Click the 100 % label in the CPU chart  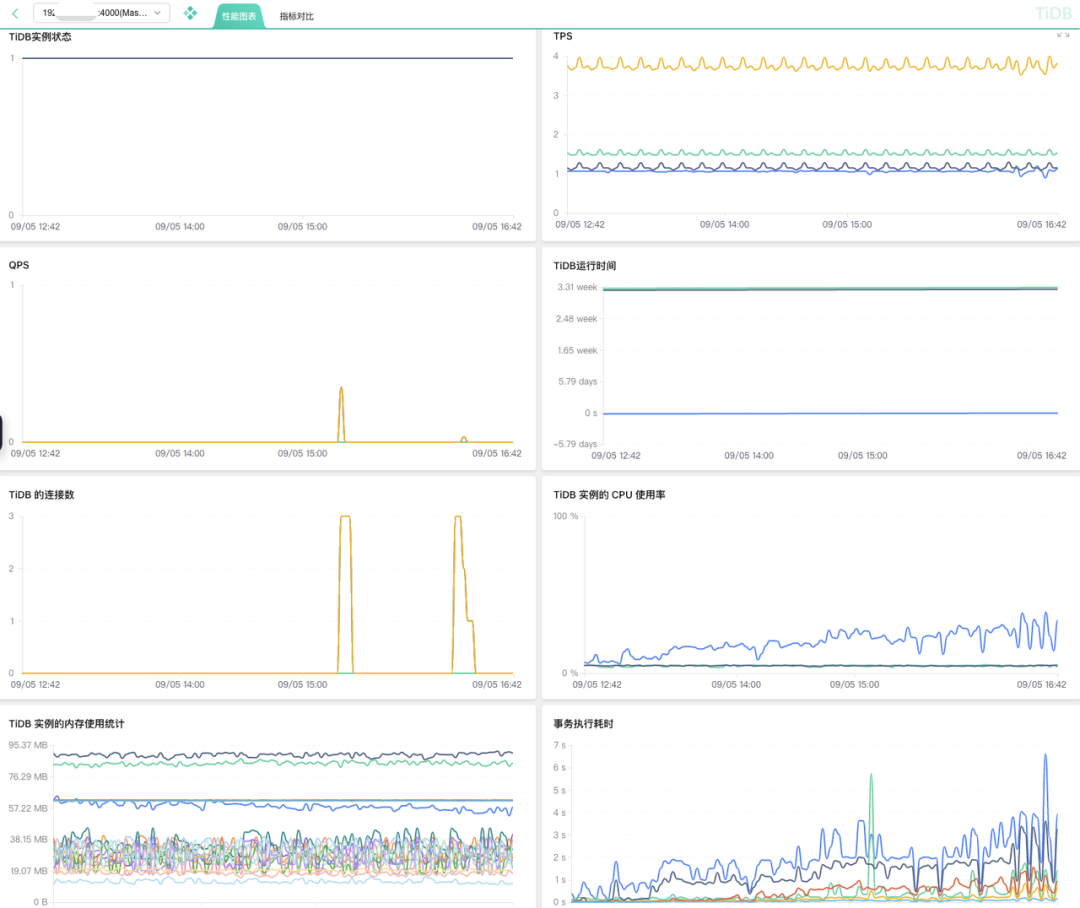coord(565,516)
